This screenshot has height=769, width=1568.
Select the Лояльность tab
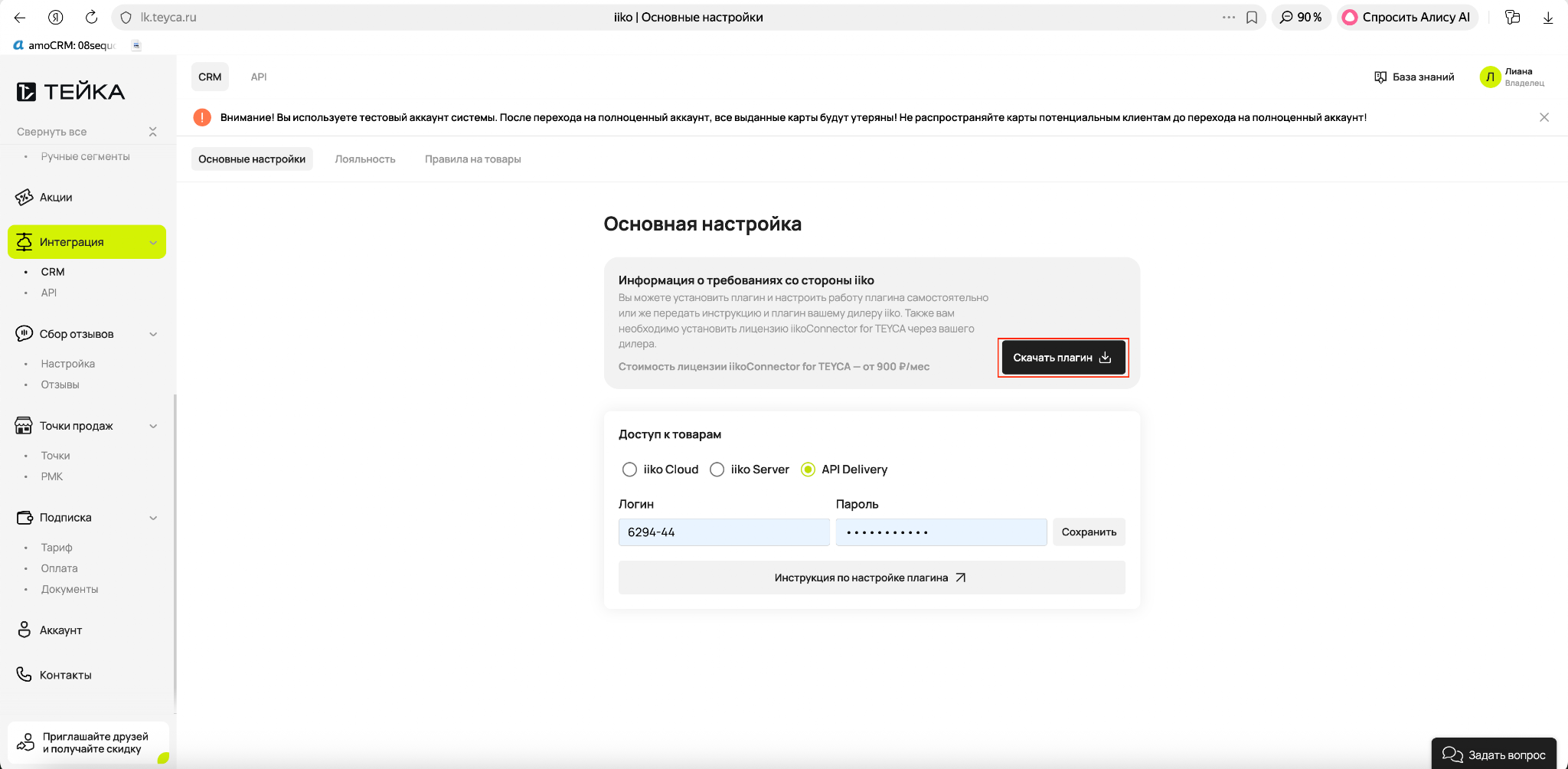[x=365, y=159]
